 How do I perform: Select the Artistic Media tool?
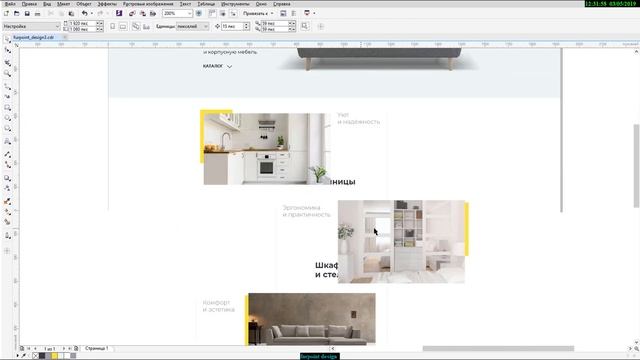coord(7,97)
